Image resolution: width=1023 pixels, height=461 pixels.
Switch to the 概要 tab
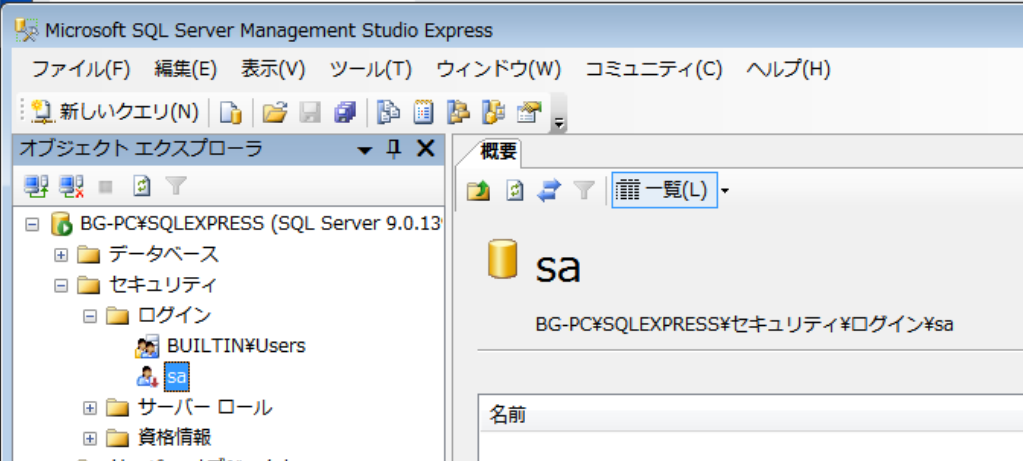pos(499,152)
